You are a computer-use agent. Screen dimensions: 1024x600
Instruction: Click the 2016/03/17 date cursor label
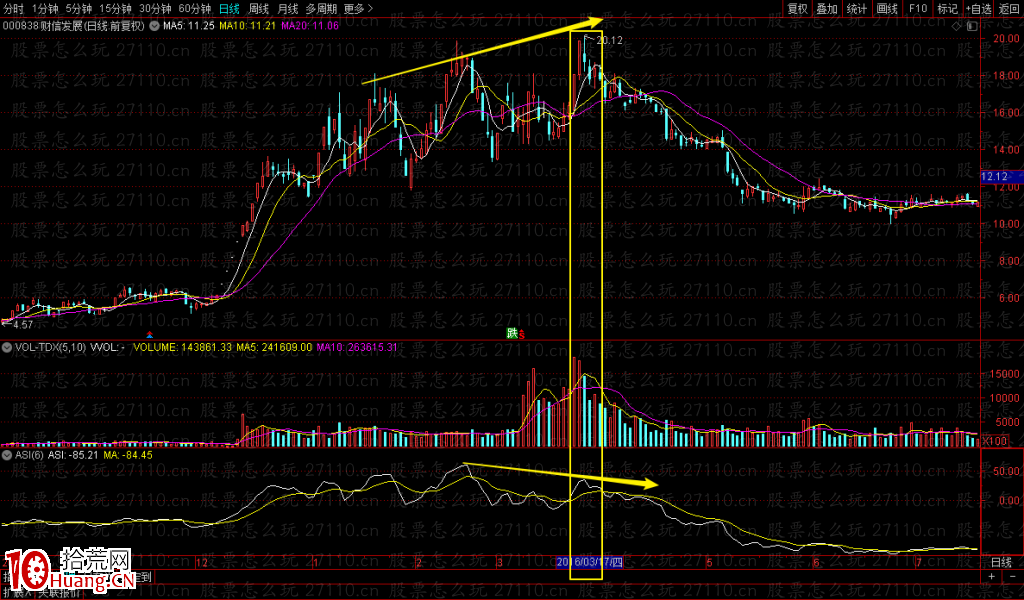590,562
